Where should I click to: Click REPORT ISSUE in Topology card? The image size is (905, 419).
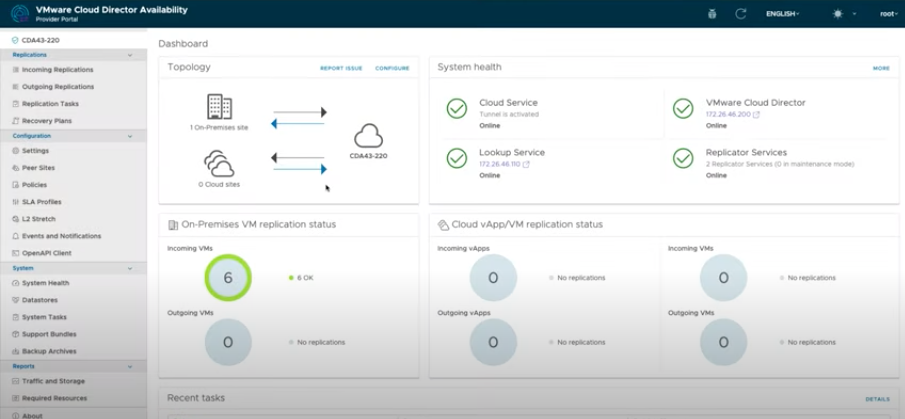[341, 68]
